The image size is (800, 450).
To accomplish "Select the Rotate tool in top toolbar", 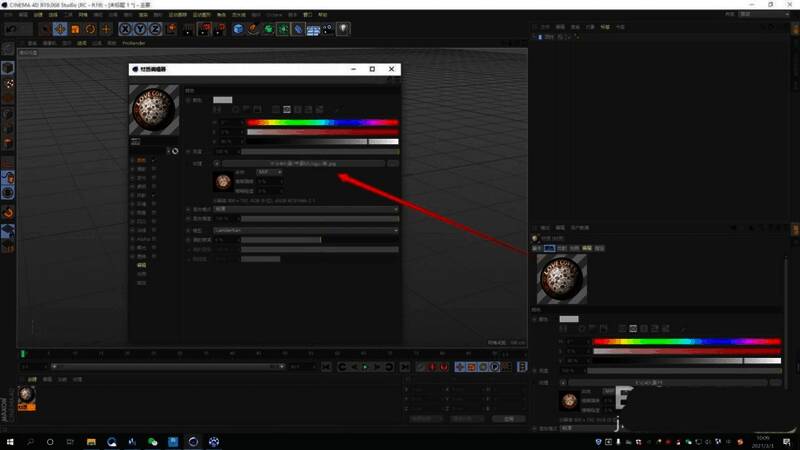I will point(90,29).
